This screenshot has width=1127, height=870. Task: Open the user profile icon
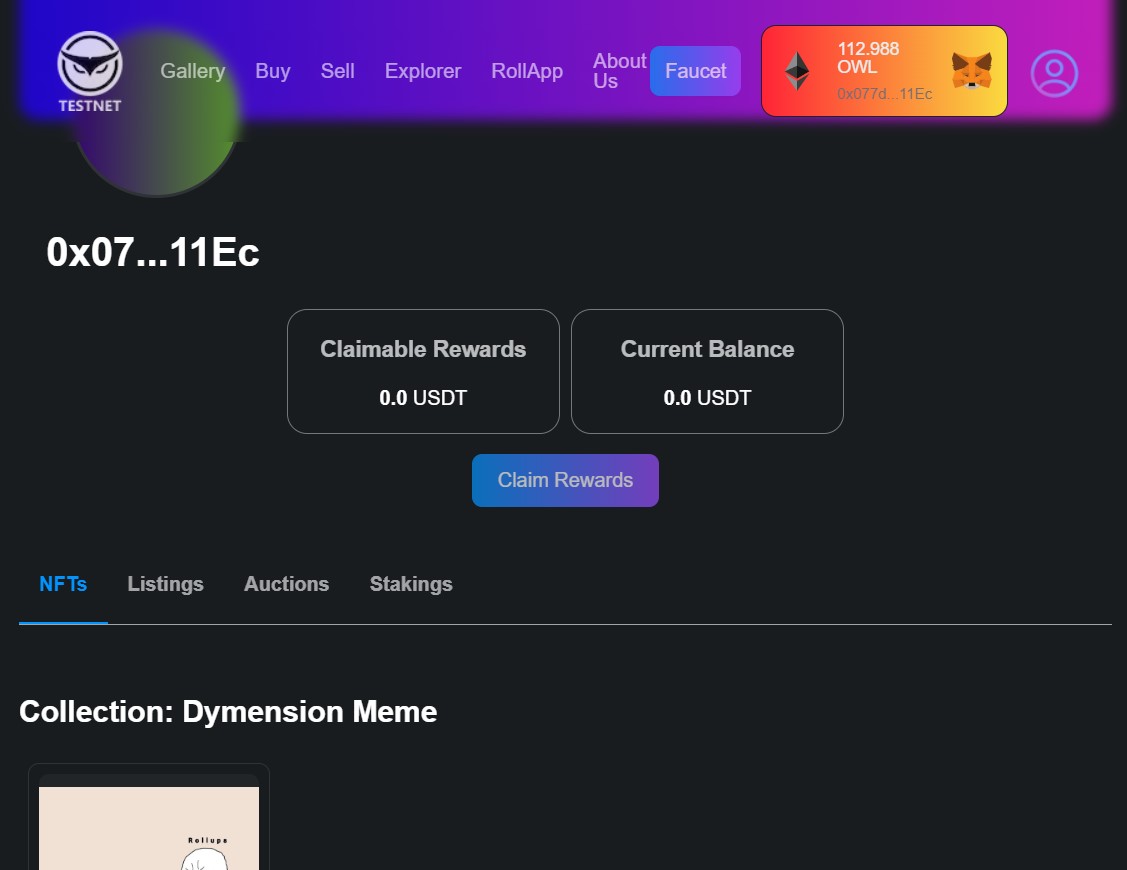pos(1054,73)
